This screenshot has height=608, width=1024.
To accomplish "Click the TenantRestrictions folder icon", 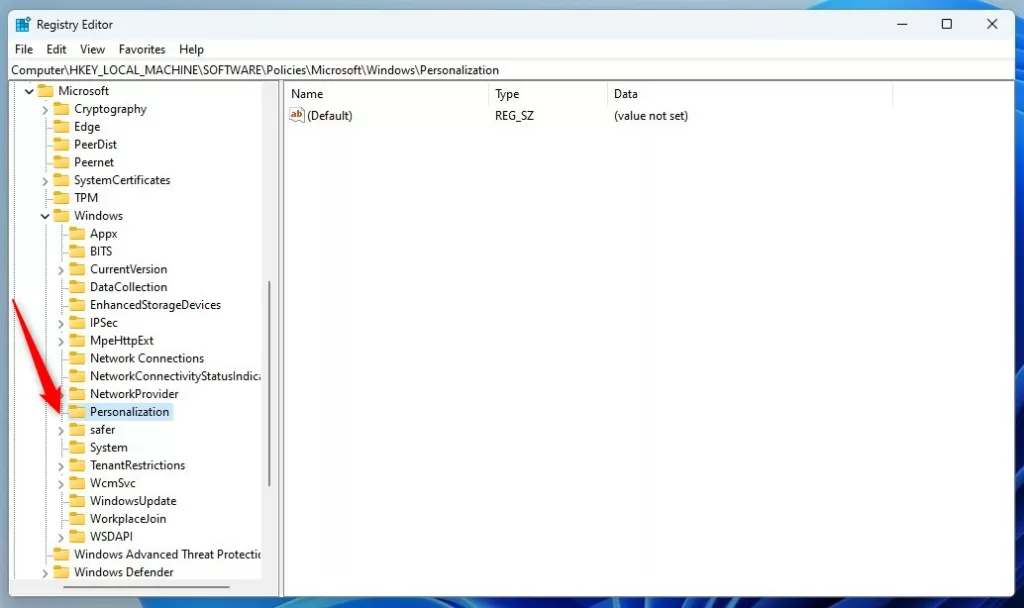I will 77,464.
